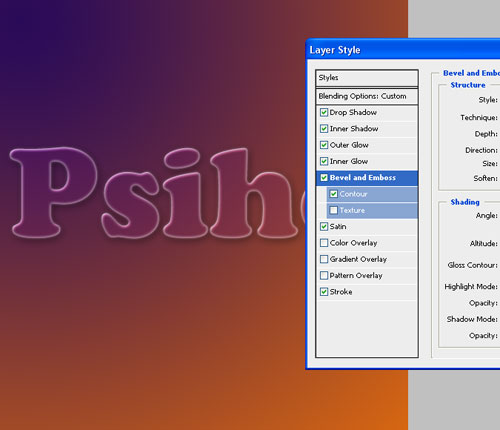The width and height of the screenshot is (500, 430).
Task: Click the Shading section heading
Action: [465, 202]
